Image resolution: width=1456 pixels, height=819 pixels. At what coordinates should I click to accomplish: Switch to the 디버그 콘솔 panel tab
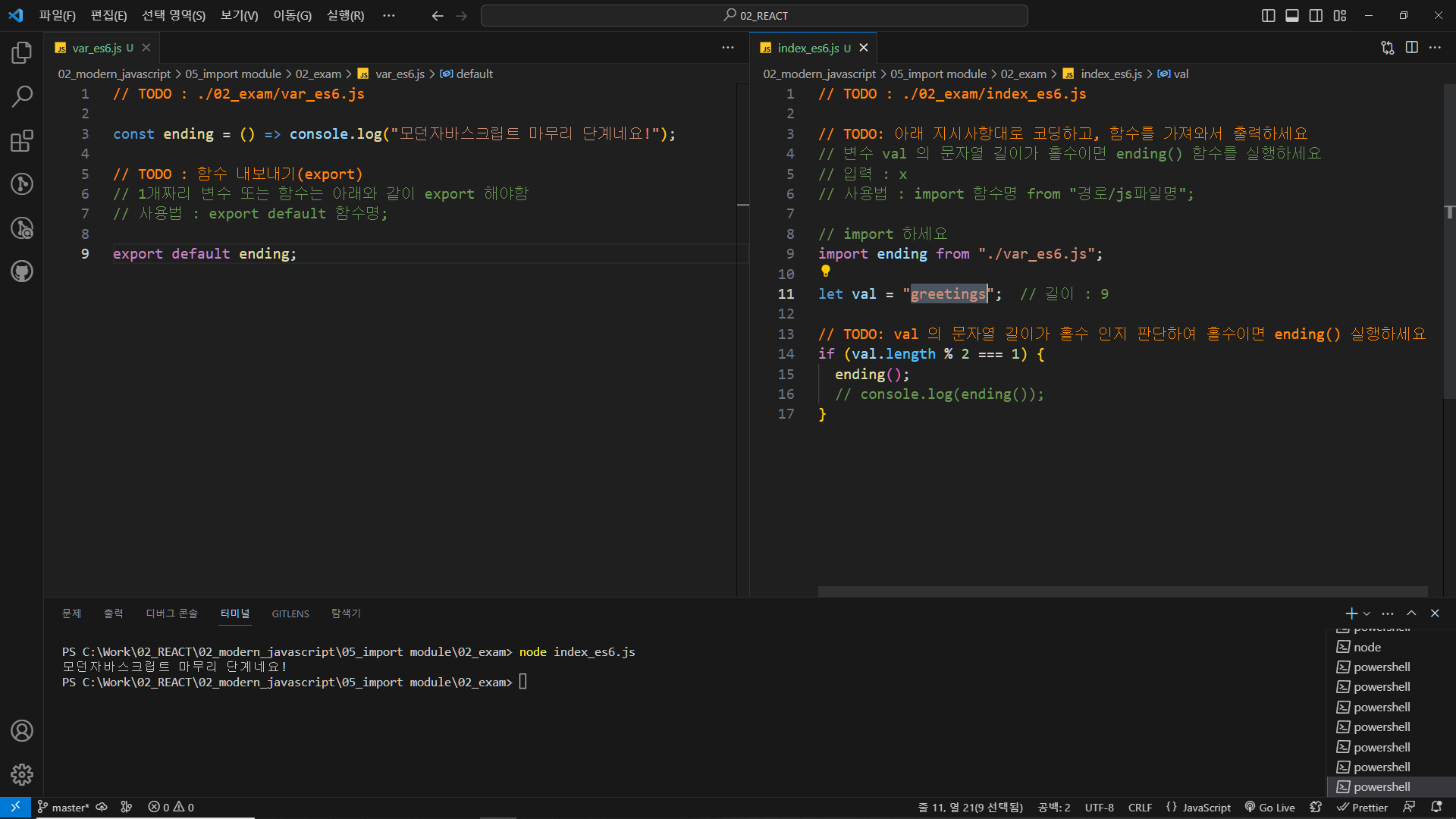point(171,613)
